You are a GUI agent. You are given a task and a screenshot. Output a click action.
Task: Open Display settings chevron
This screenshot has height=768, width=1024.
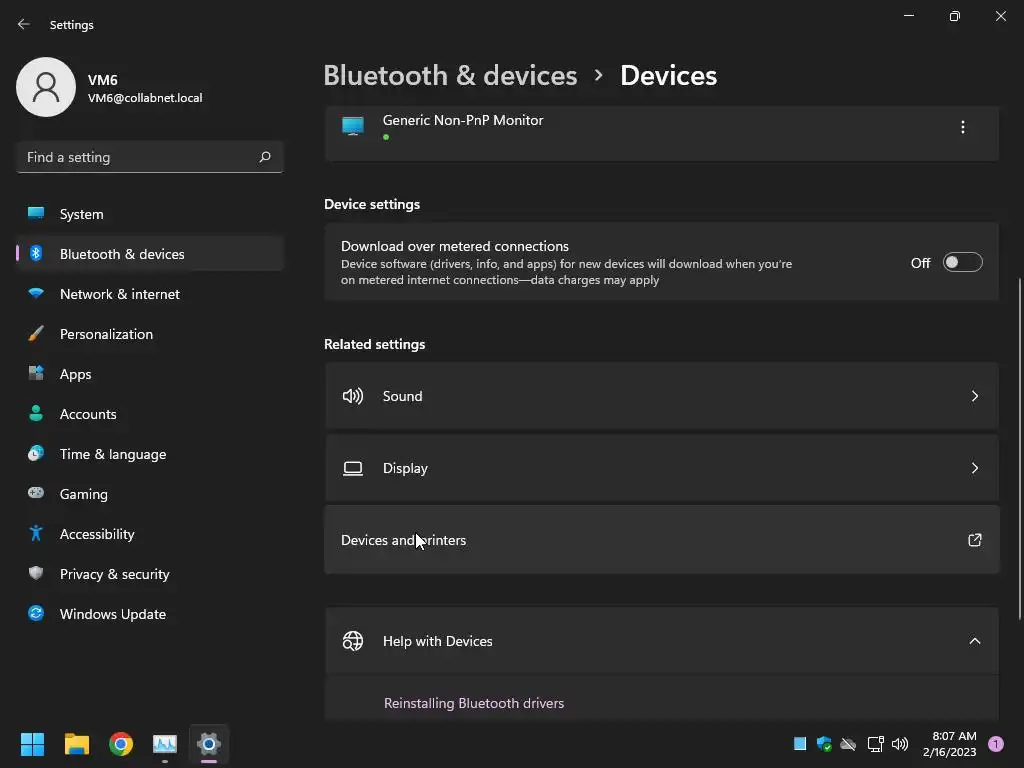974,468
